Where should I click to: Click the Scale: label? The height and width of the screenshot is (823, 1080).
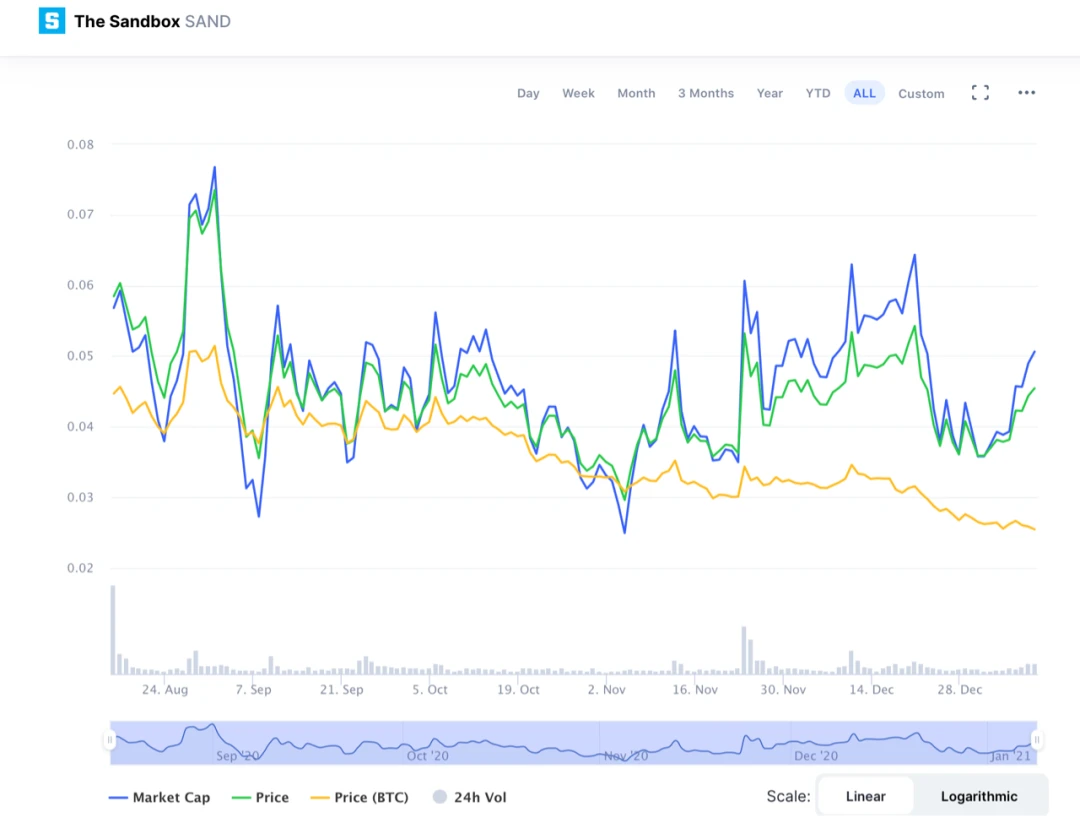[x=789, y=796]
